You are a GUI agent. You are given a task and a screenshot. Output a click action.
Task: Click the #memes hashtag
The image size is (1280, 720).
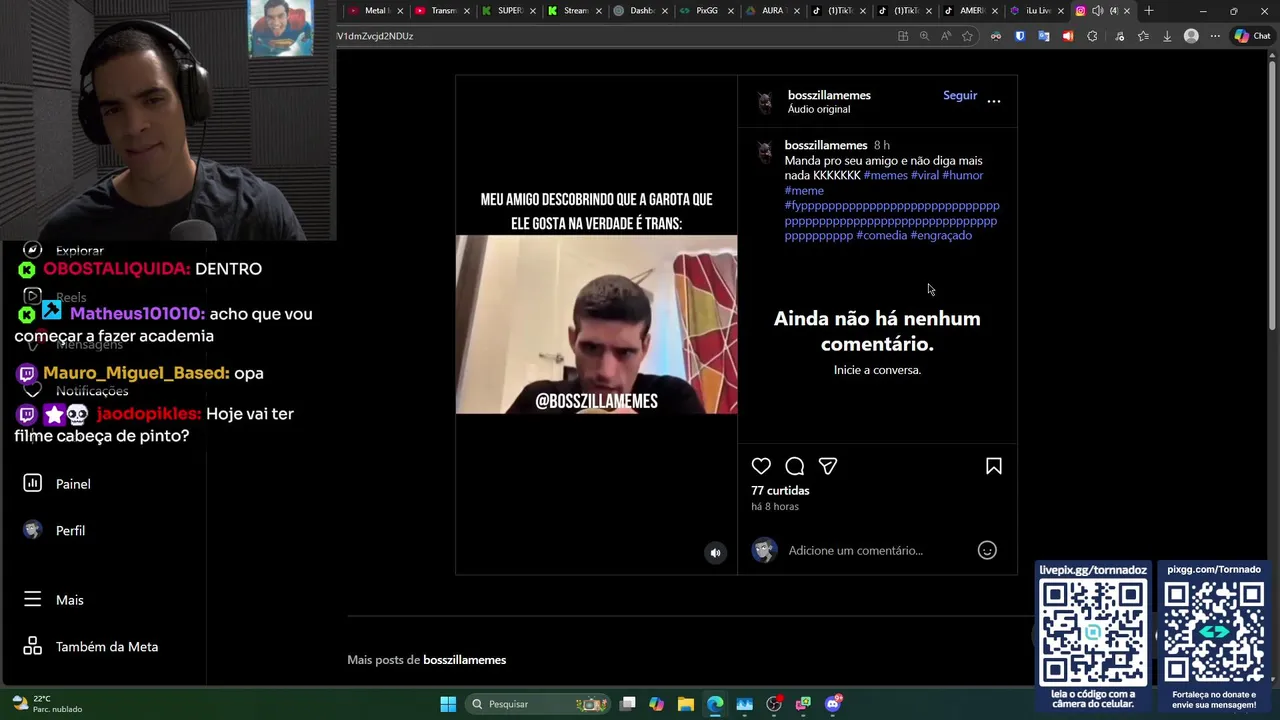(886, 175)
